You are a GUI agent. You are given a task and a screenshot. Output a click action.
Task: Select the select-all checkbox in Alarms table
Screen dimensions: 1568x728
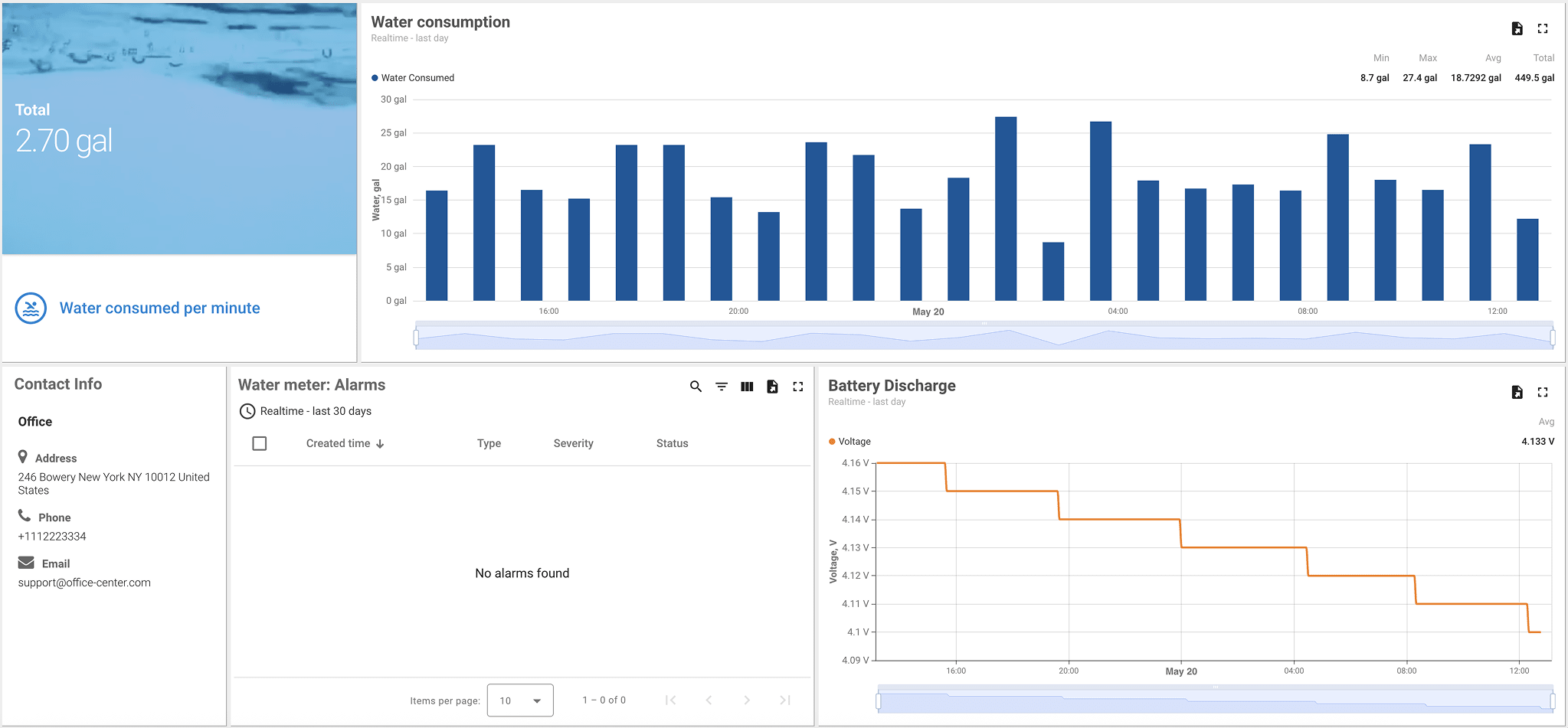[x=260, y=442]
